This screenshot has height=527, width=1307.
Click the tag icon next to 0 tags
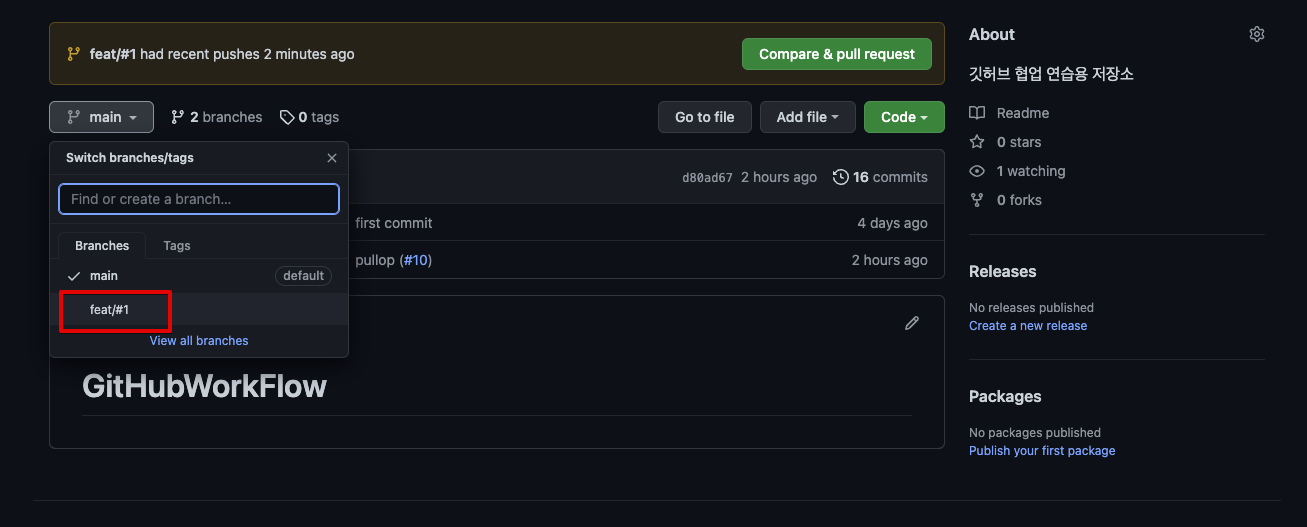point(287,117)
